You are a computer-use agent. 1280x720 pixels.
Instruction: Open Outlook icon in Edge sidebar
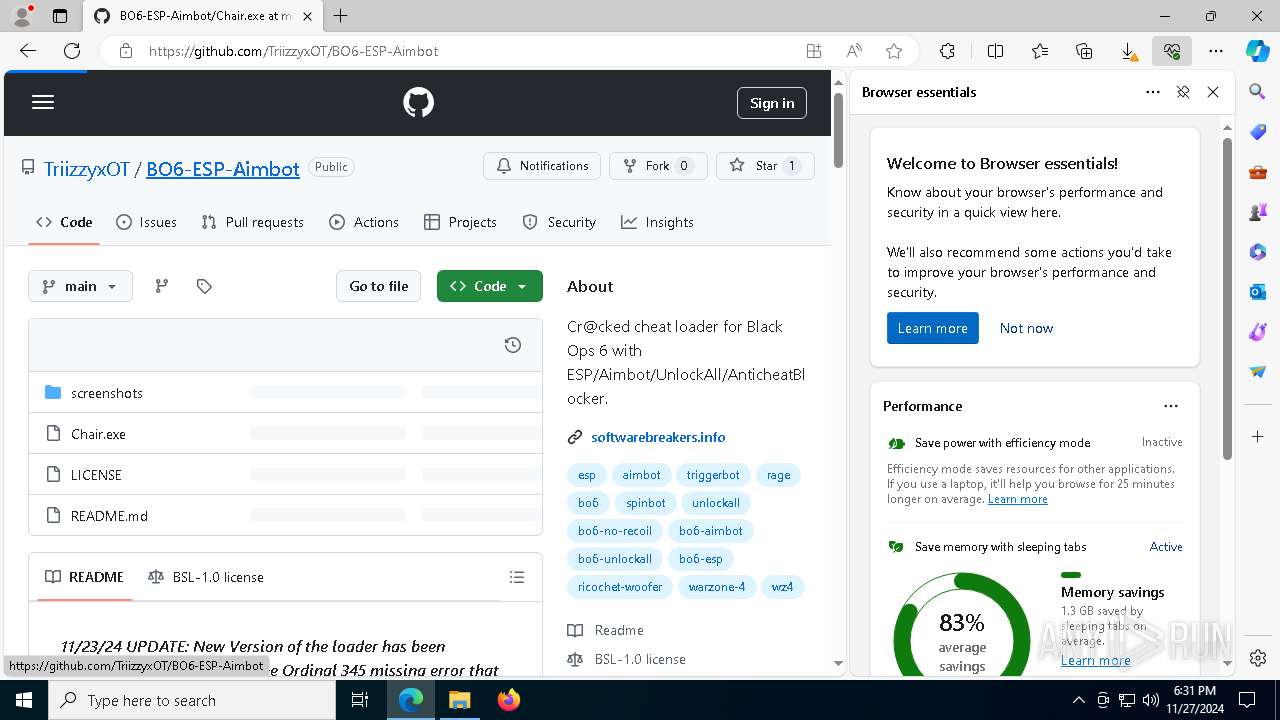[1258, 292]
